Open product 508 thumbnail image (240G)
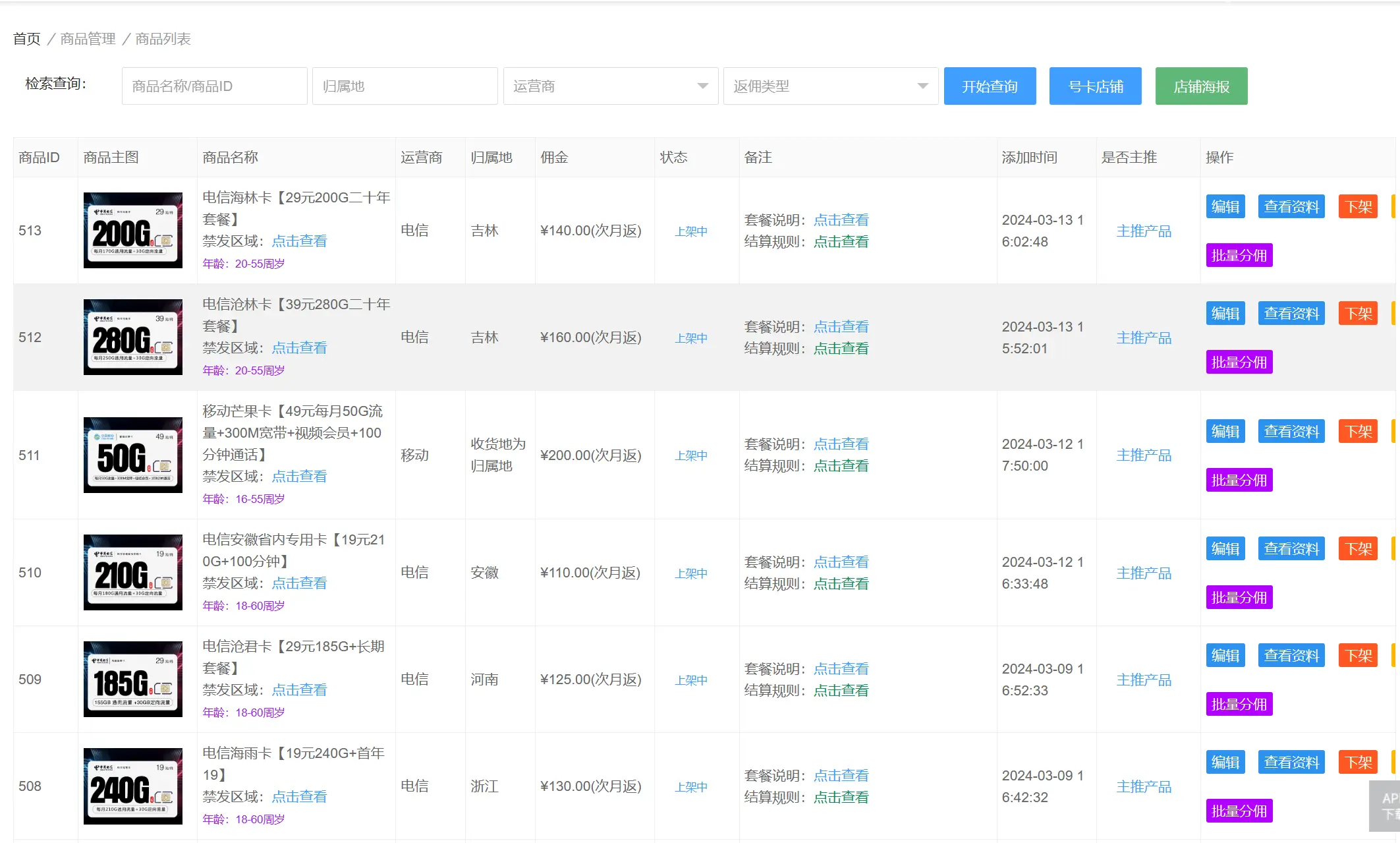The width and height of the screenshot is (1400, 843). [x=133, y=786]
